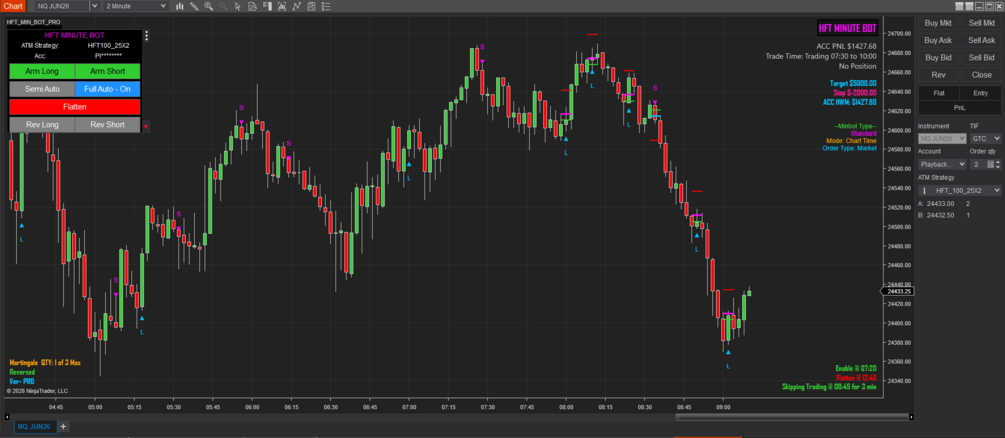The height and width of the screenshot is (438, 1005).
Task: Click the zoom out magnifier icon
Action: tap(223, 6)
